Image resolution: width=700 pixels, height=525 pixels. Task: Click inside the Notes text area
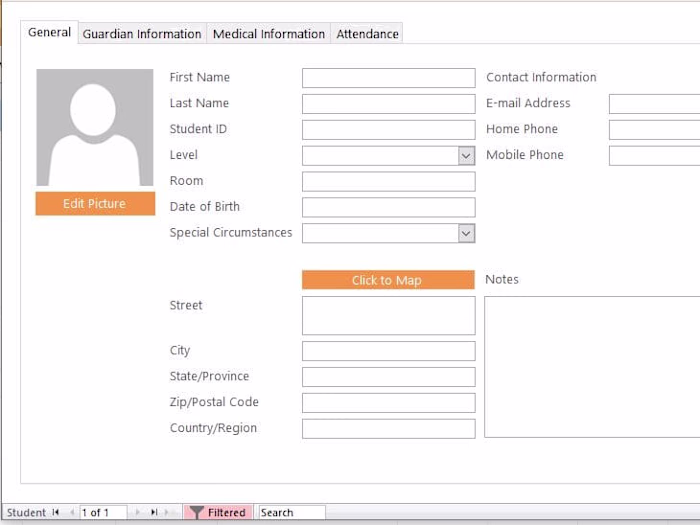coord(592,367)
